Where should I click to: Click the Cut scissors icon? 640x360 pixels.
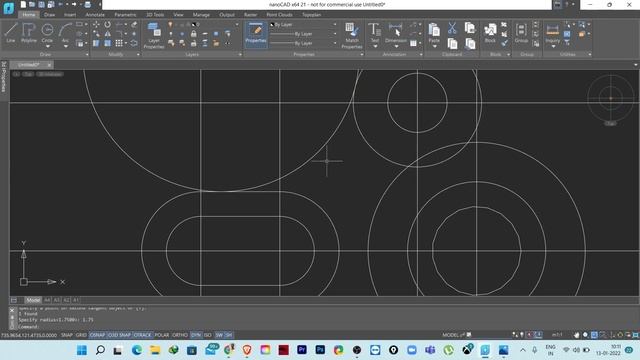[452, 28]
